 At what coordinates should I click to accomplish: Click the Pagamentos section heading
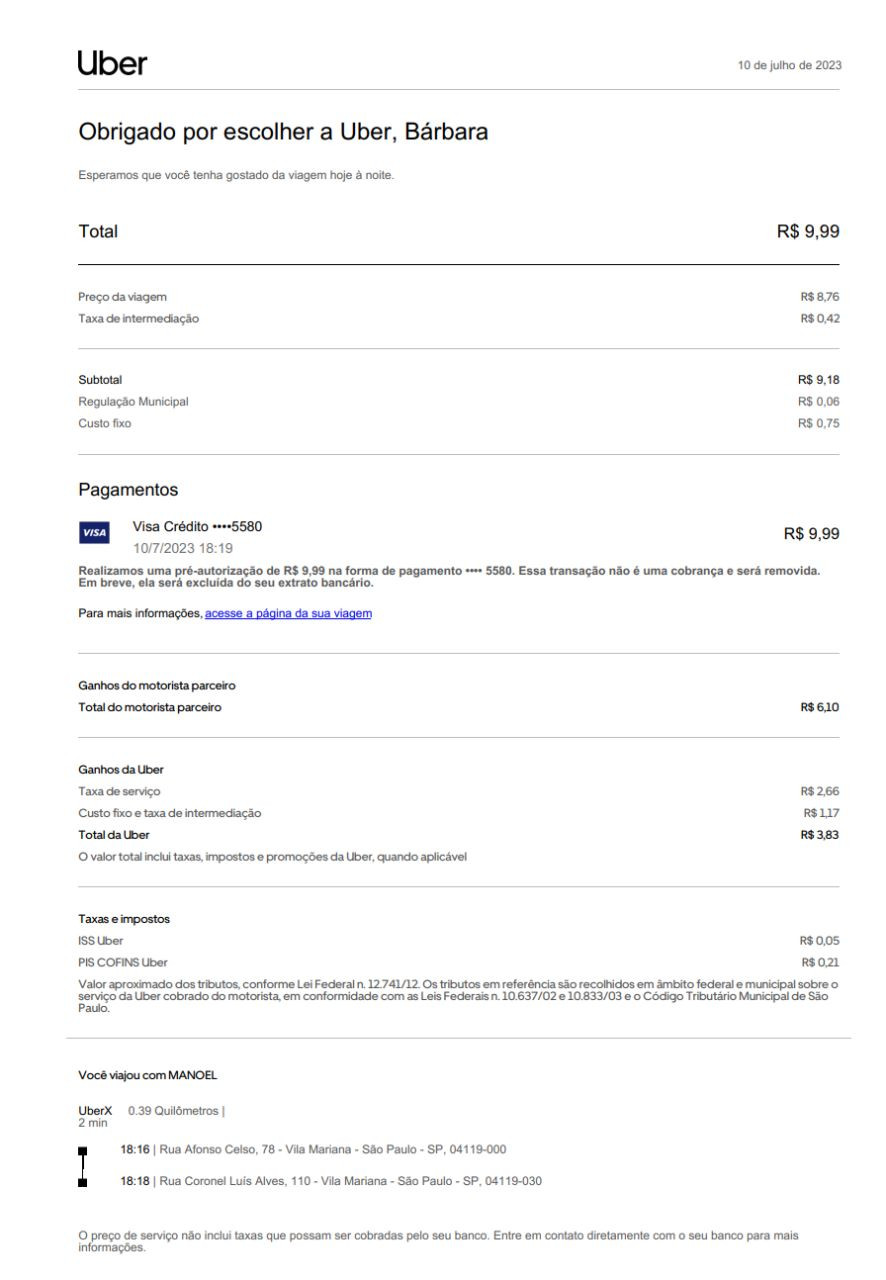click(x=128, y=491)
